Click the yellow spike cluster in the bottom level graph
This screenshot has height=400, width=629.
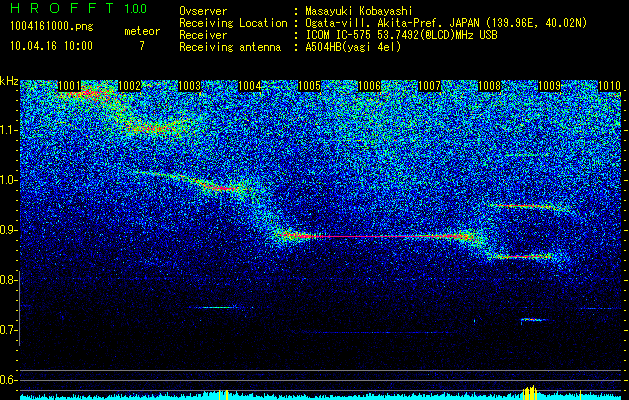coord(530,392)
